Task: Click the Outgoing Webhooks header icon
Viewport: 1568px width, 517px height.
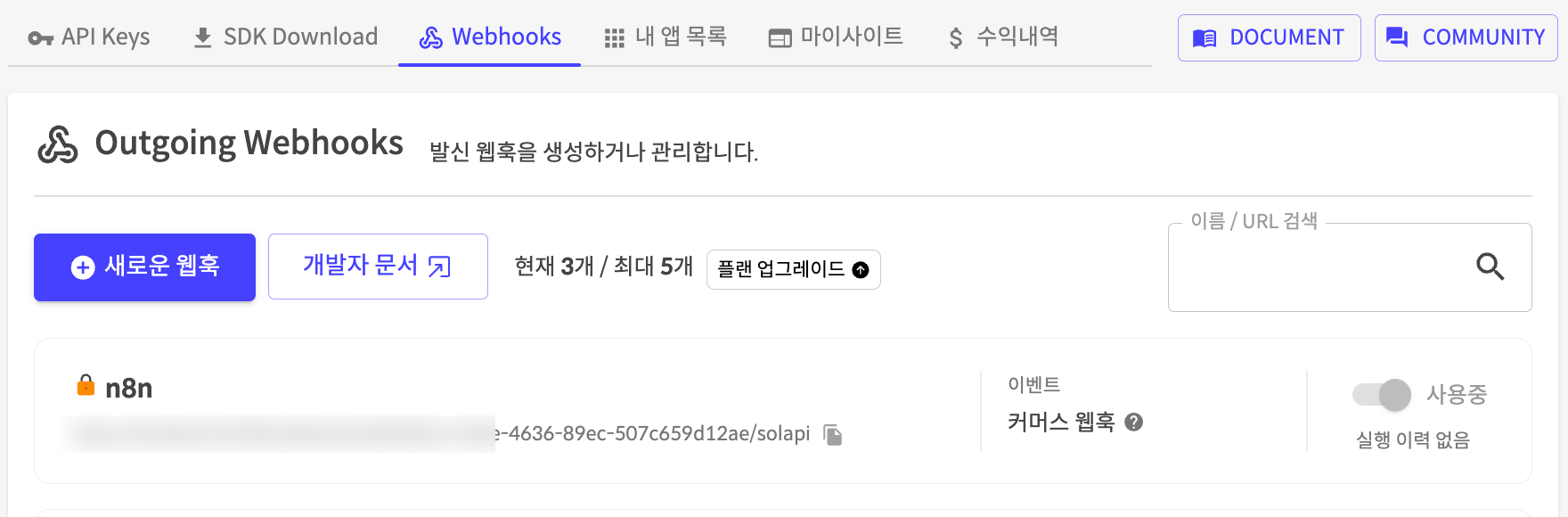Action: (58, 144)
